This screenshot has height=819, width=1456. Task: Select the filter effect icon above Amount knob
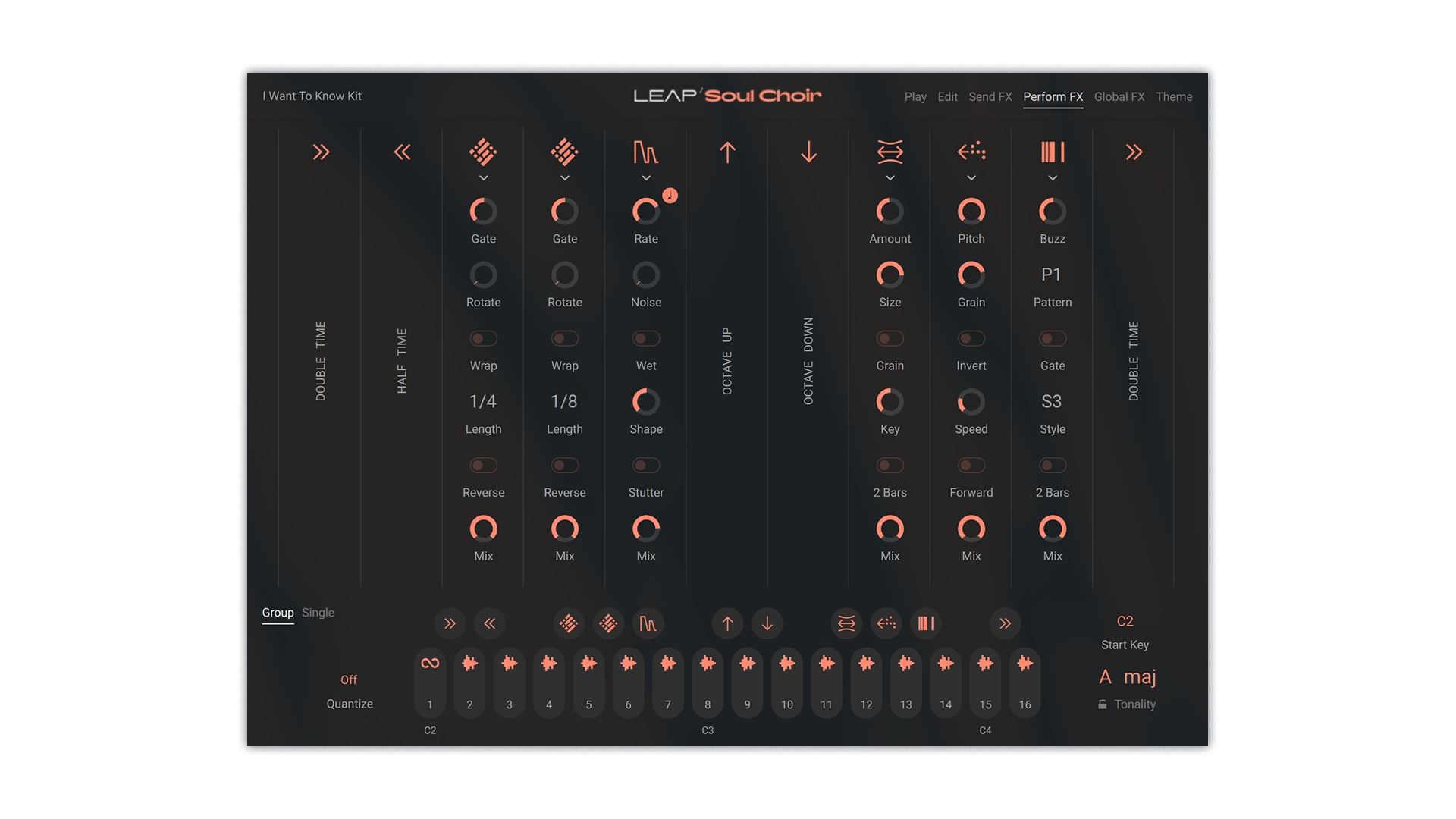point(890,152)
